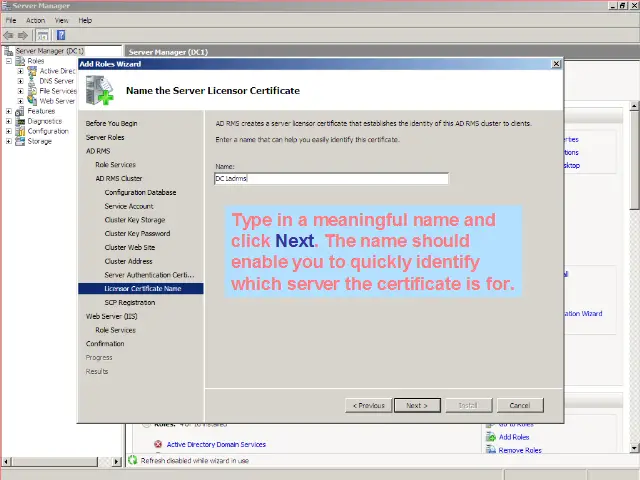Screen dimensions: 640x480
Task: Go to Service Account wizard step
Action: 129,206
